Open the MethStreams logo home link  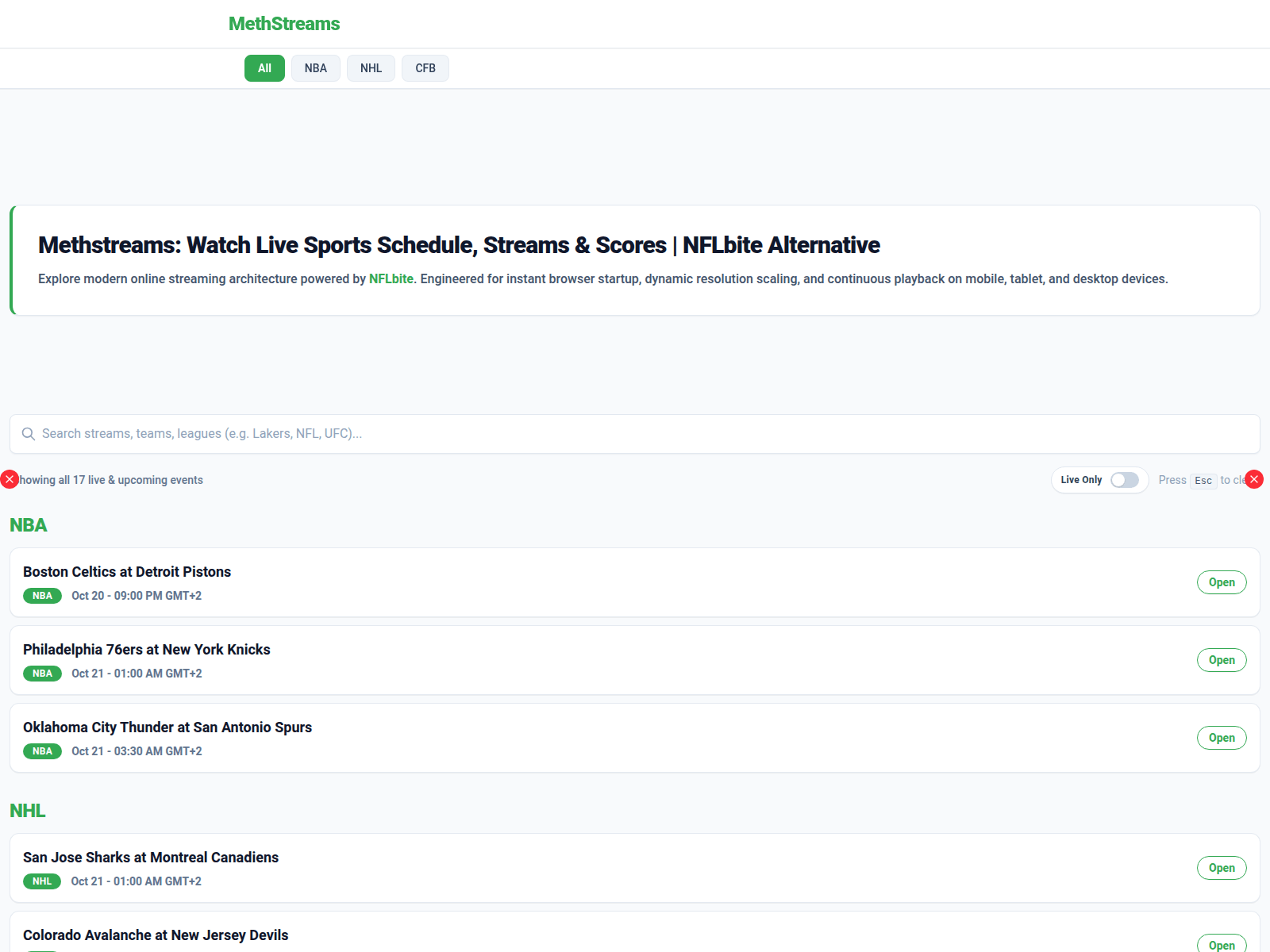tap(284, 24)
